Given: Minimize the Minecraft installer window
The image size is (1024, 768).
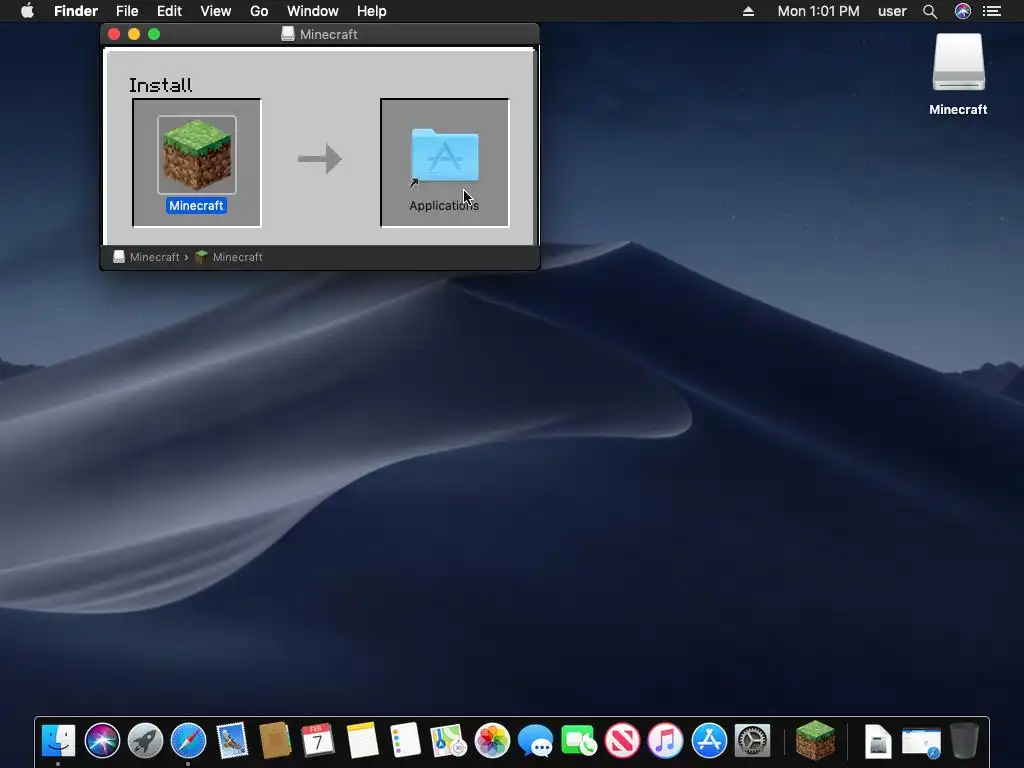Looking at the screenshot, I should [x=134, y=34].
